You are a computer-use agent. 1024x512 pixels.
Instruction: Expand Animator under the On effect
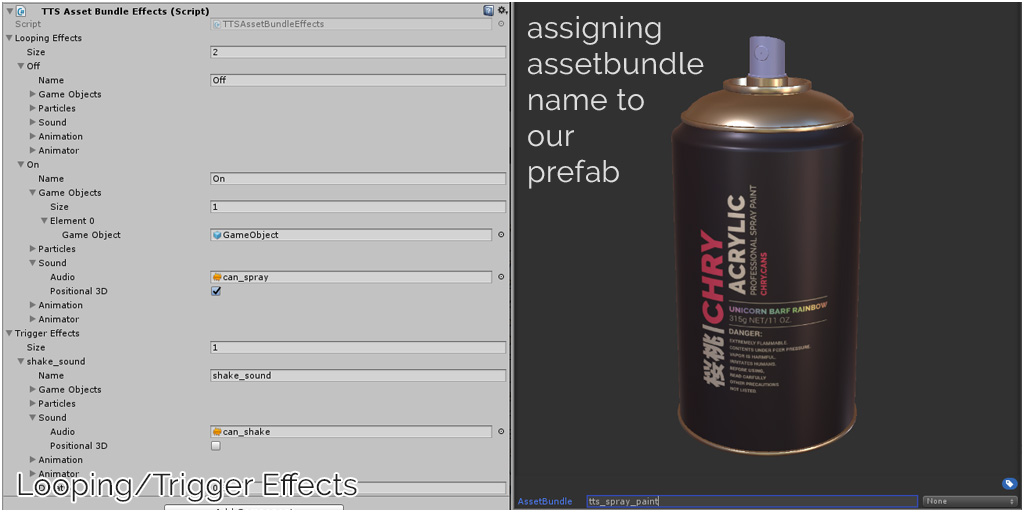[x=33, y=319]
